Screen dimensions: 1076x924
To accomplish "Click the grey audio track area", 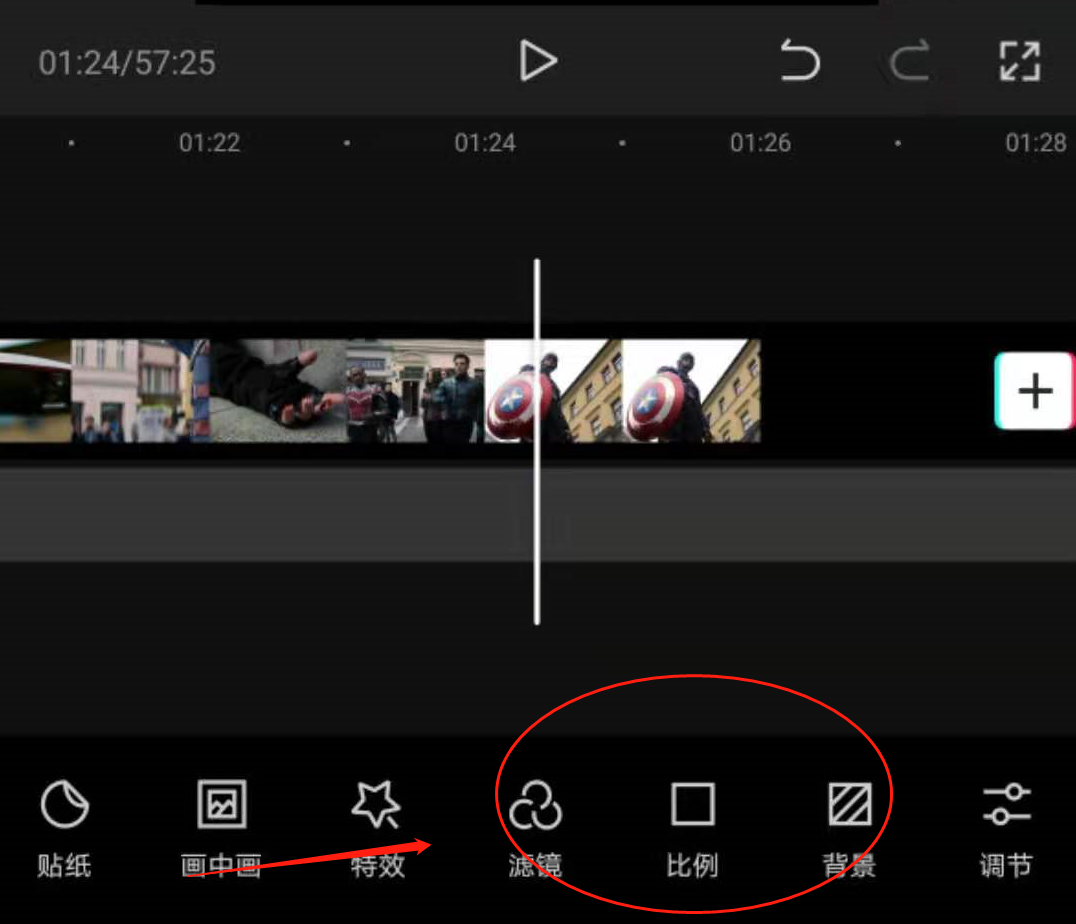I will pos(538,515).
